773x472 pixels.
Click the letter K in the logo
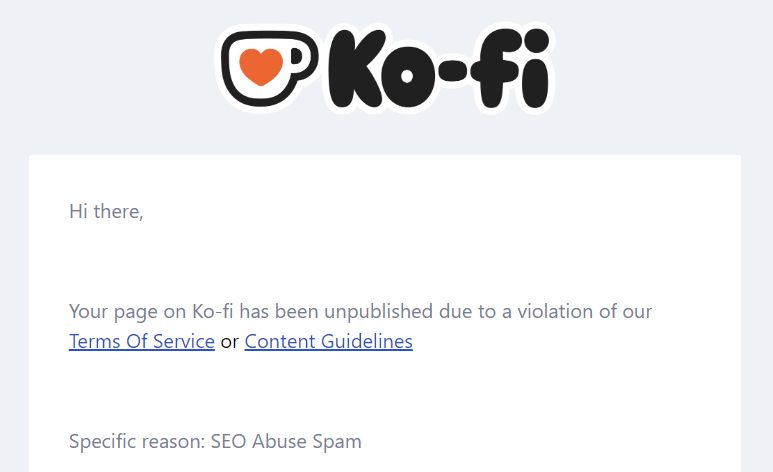tap(356, 69)
